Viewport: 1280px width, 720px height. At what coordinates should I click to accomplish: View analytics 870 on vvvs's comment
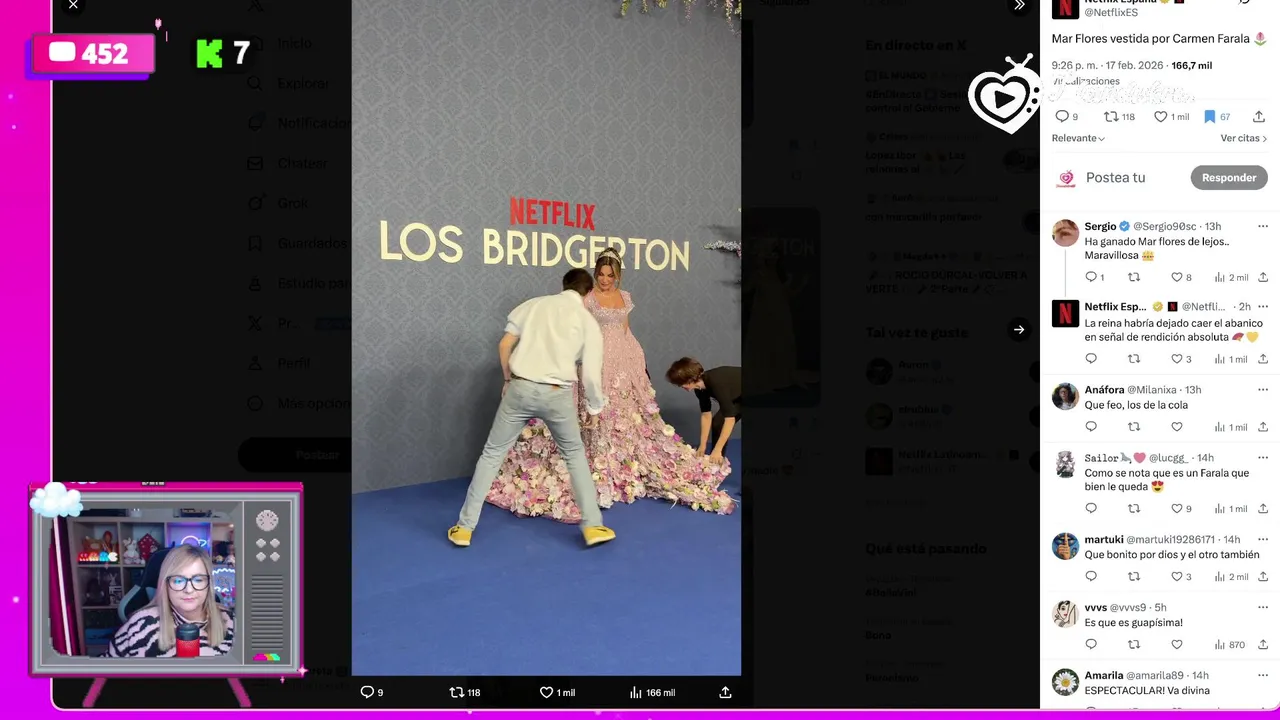click(x=1230, y=645)
